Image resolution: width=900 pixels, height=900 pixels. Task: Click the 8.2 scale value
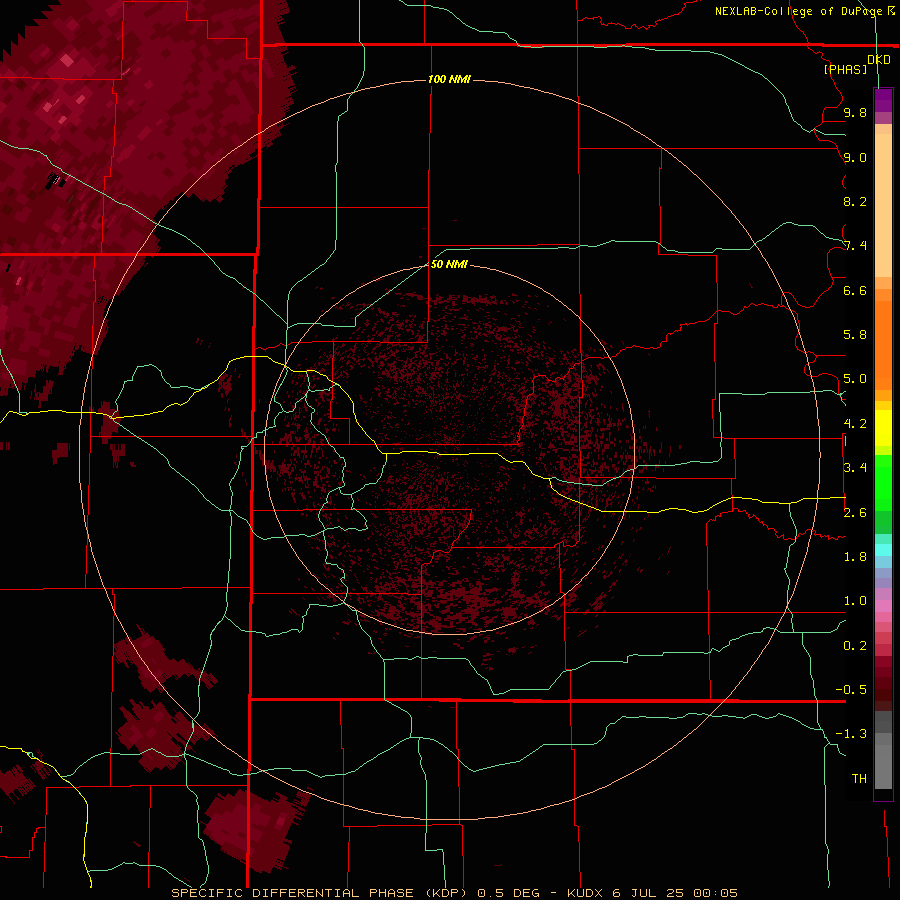coord(855,201)
